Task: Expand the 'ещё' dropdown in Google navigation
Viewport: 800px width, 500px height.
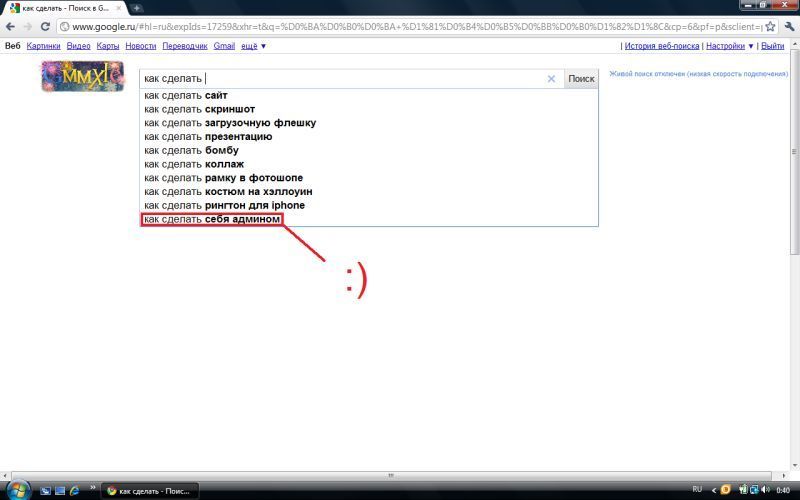Action: pos(254,46)
